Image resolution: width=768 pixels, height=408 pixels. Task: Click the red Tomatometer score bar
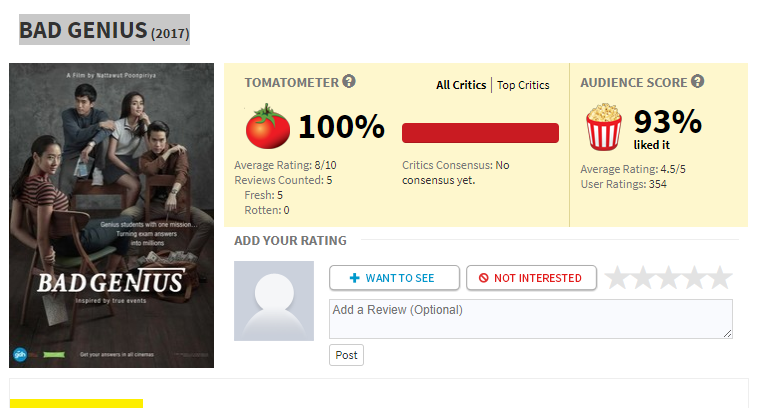480,133
